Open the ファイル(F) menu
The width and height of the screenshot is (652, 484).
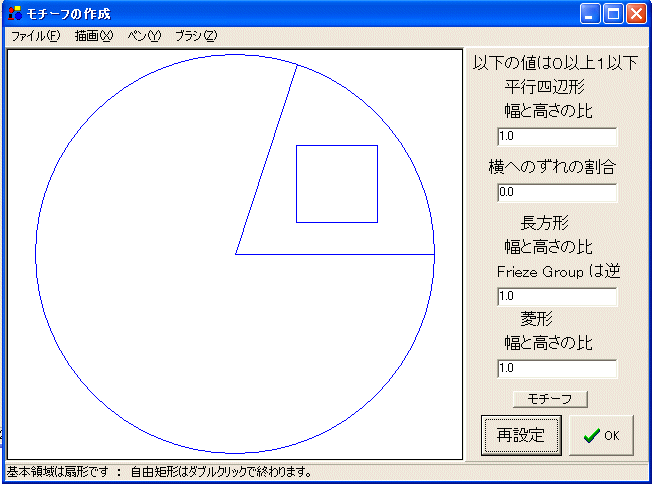(35, 36)
